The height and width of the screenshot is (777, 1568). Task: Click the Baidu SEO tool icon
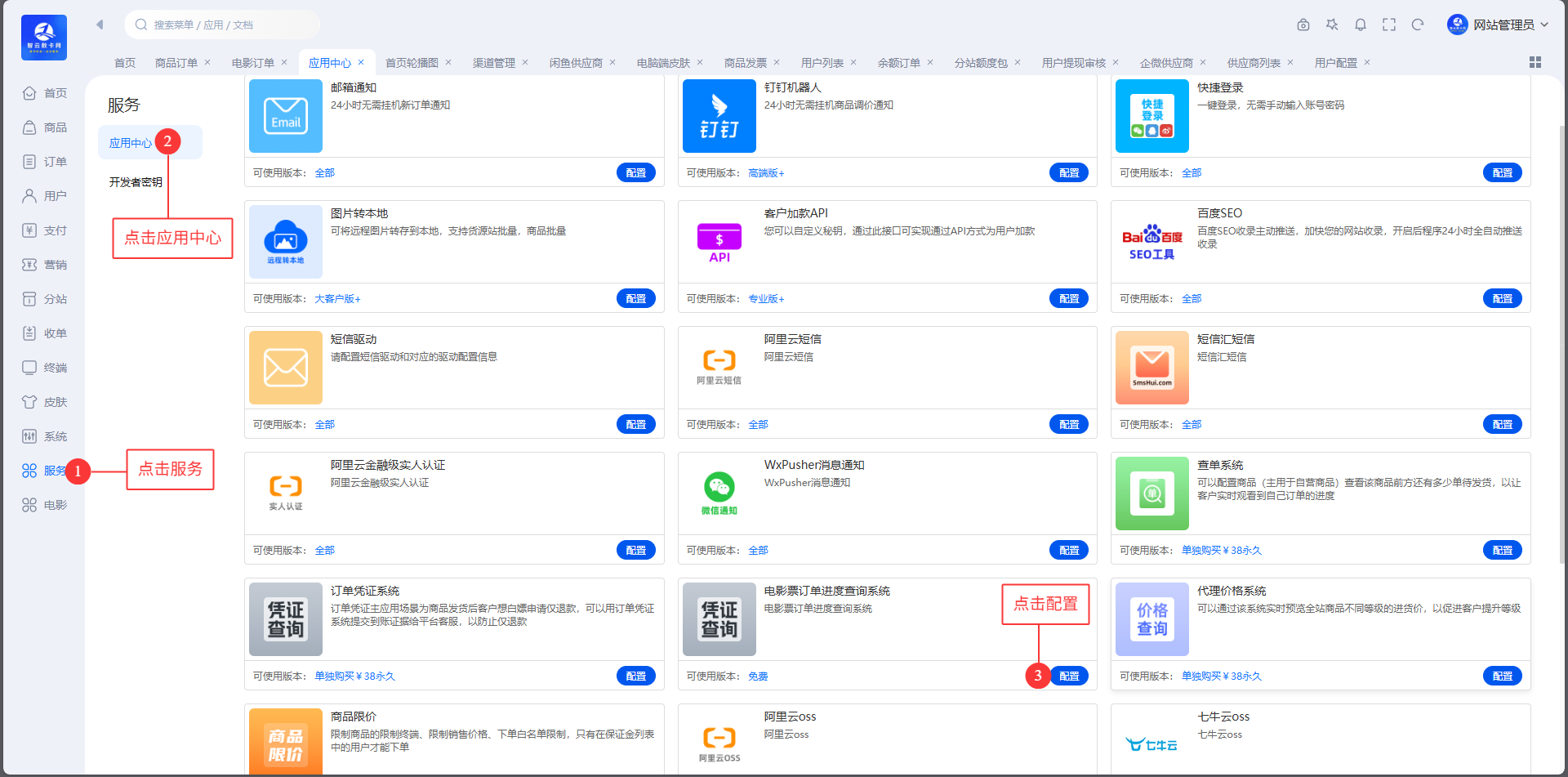tap(1151, 242)
